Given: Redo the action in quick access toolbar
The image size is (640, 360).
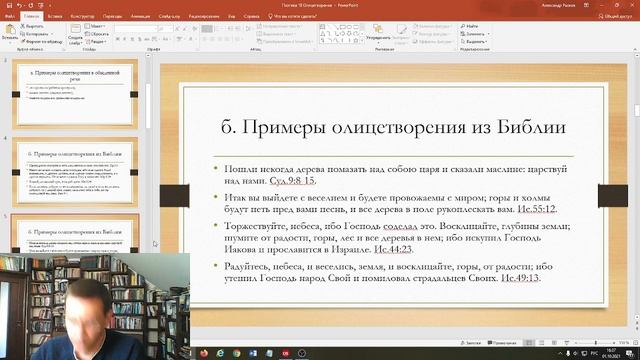Looking at the screenshot, I should click(30, 5).
